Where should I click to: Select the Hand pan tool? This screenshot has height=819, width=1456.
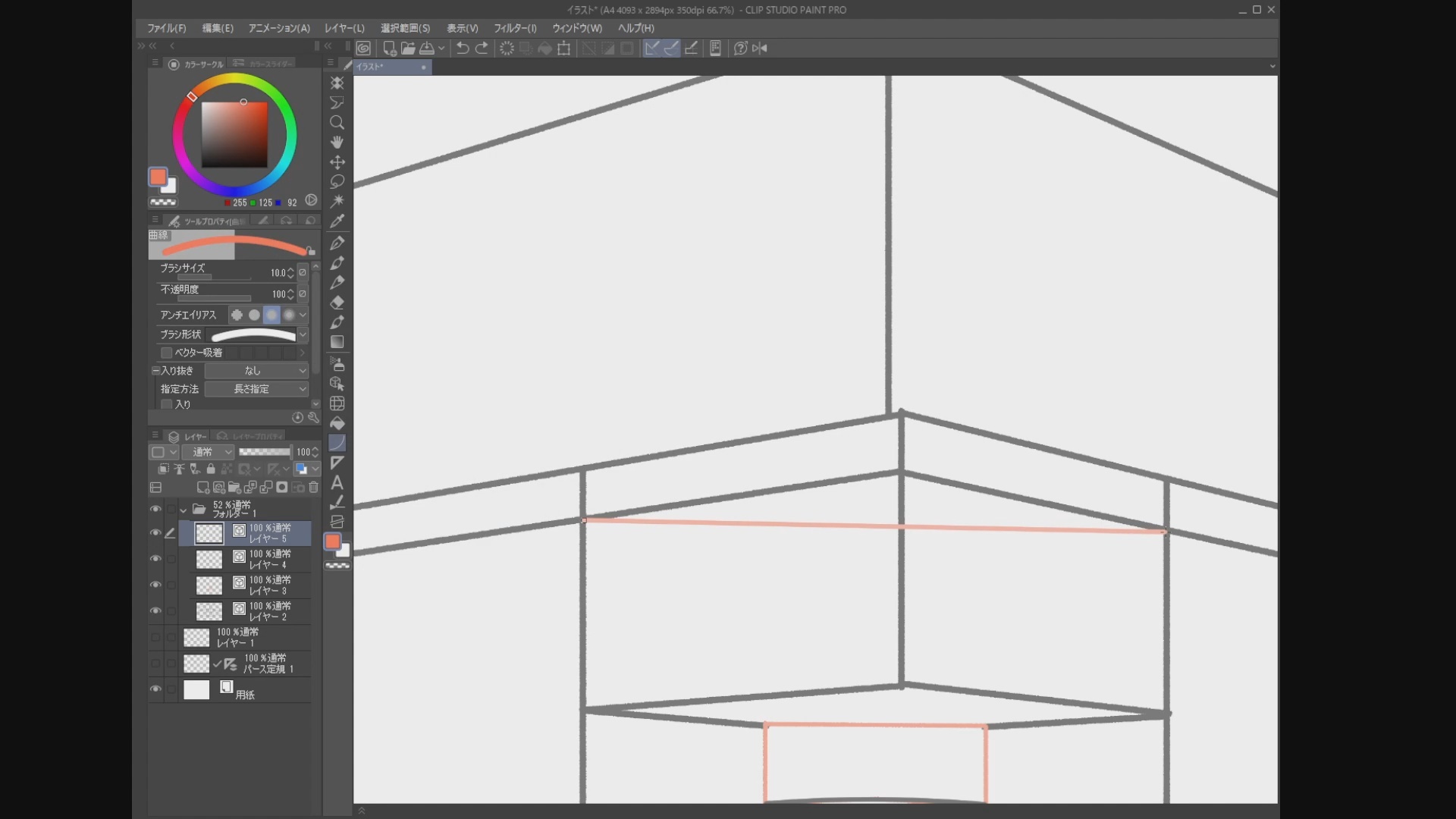click(337, 142)
